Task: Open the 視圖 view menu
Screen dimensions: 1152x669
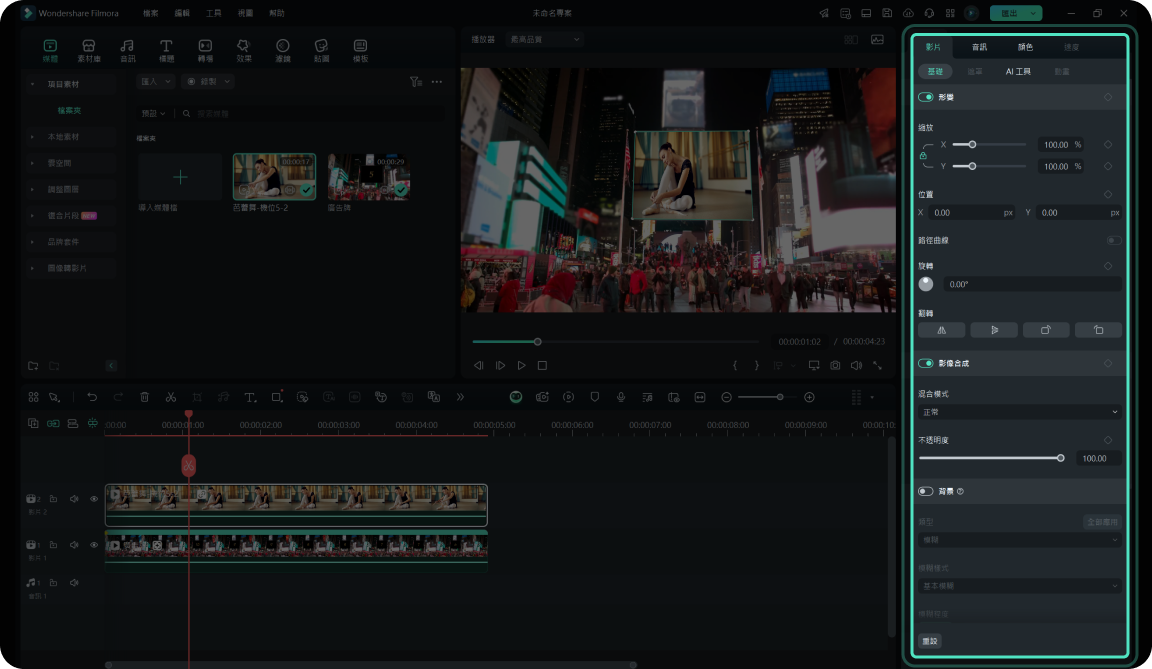Action: pos(245,13)
